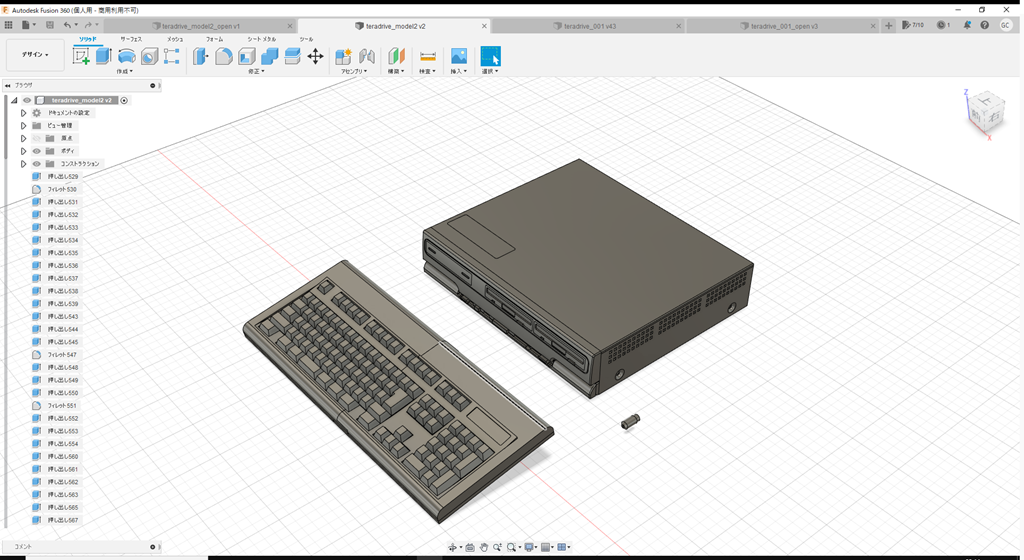1024x560 pixels.
Task: Click the Fillet tool in toolbar
Action: pos(224,57)
